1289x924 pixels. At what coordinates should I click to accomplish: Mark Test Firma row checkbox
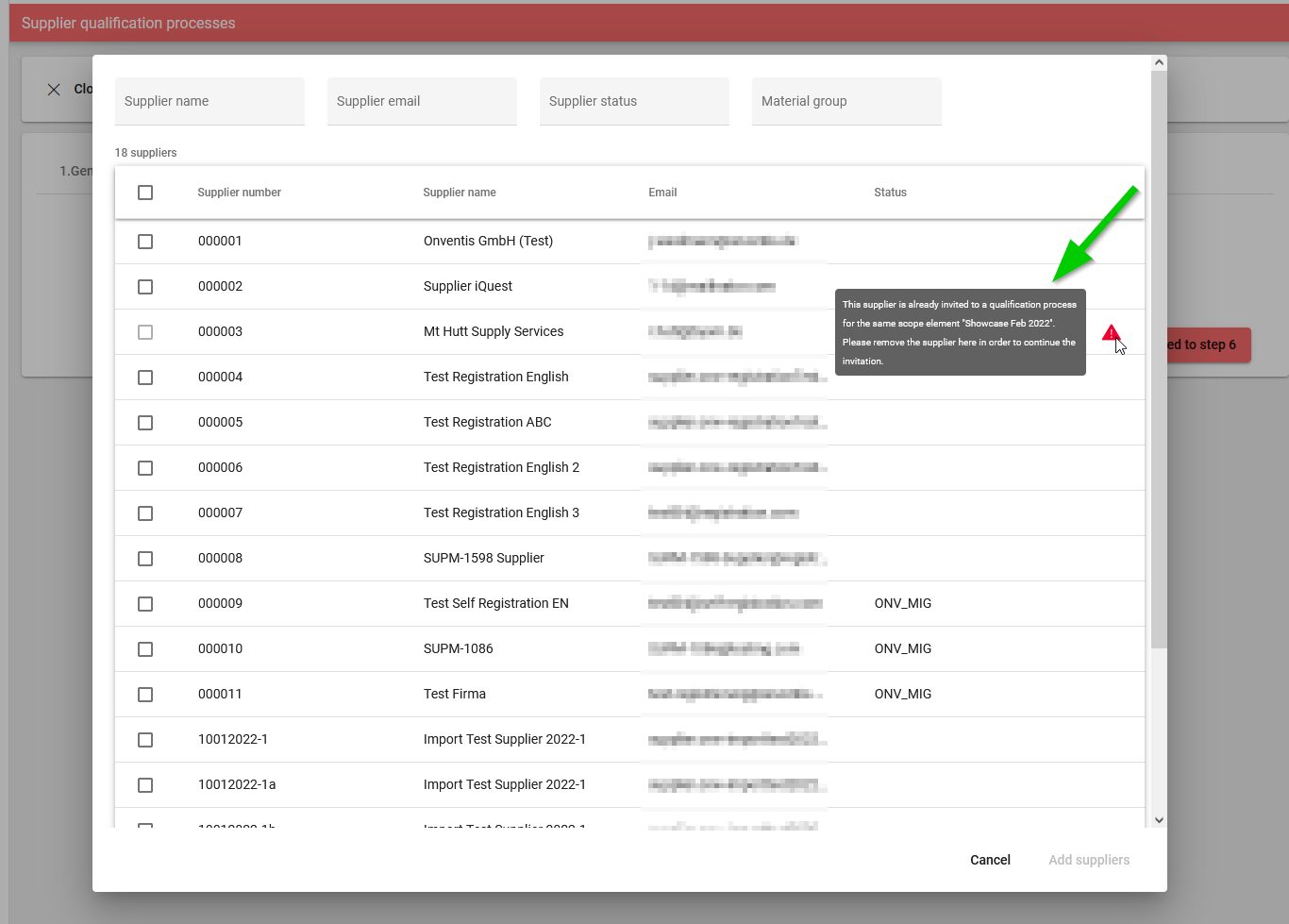point(145,695)
